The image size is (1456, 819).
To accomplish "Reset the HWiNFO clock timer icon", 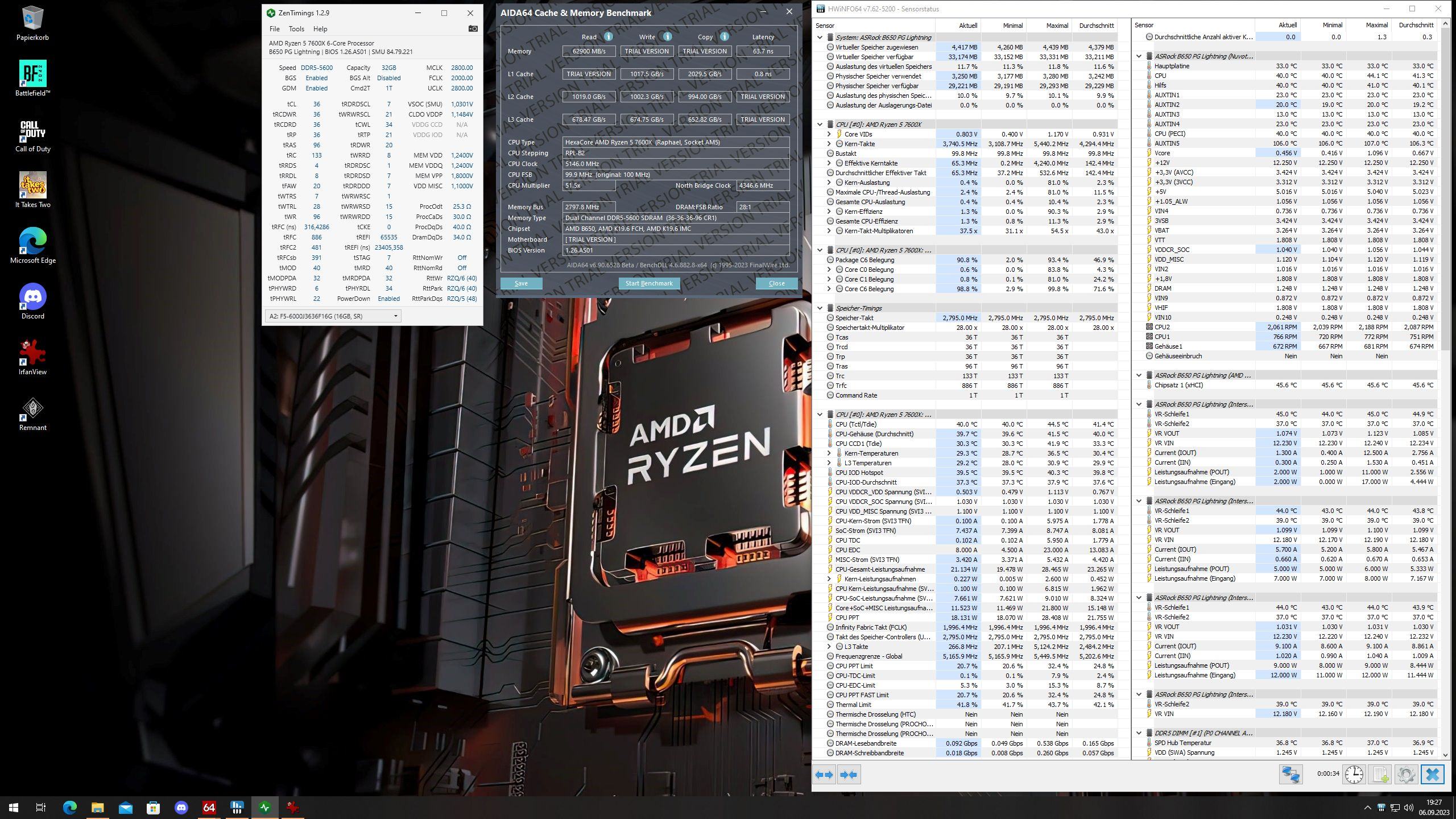I will [1354, 775].
